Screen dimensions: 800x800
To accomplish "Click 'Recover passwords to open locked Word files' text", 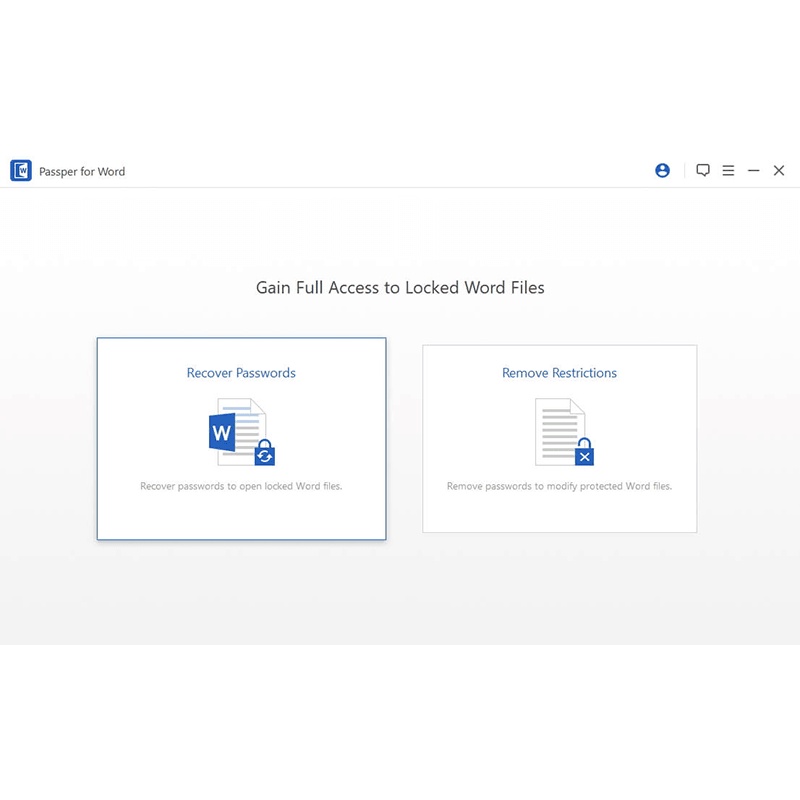I will [241, 486].
